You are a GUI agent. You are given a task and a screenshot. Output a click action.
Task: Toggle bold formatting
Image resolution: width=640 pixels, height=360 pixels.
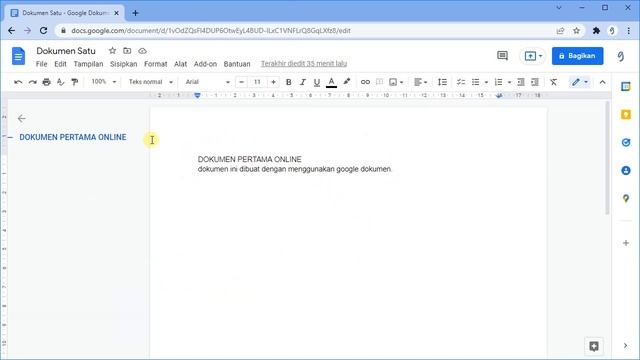(x=289, y=82)
